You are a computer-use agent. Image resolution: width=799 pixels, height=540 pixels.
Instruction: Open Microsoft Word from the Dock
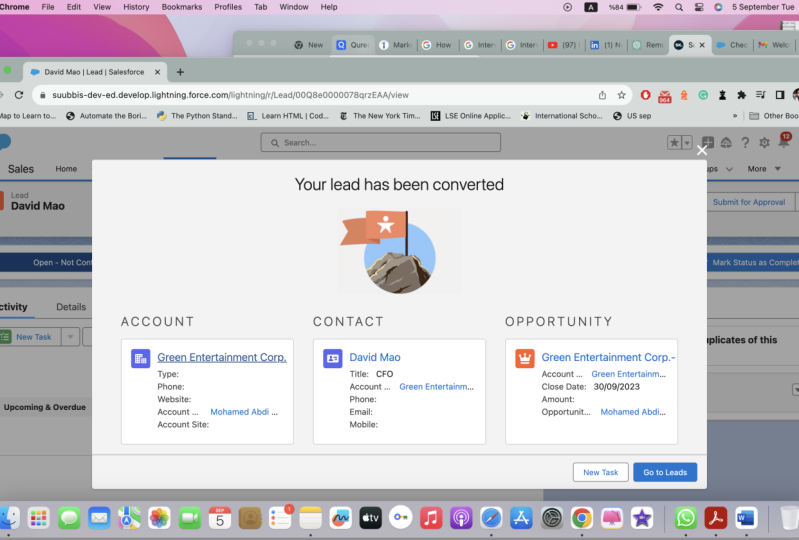[745, 518]
